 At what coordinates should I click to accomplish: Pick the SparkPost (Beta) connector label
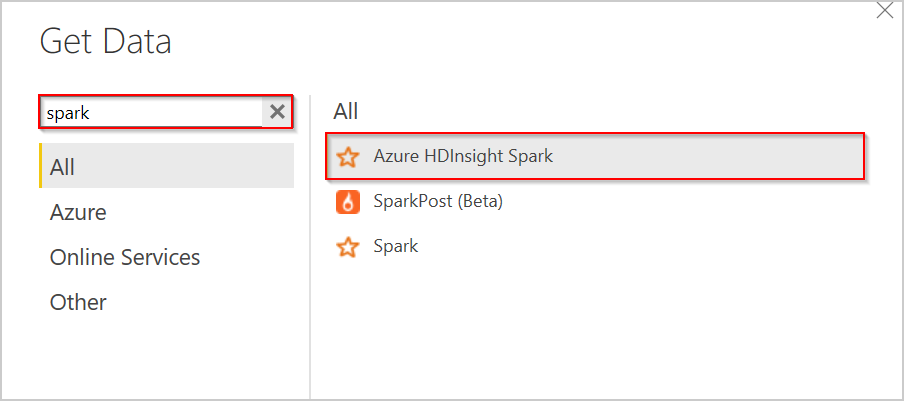(x=437, y=202)
